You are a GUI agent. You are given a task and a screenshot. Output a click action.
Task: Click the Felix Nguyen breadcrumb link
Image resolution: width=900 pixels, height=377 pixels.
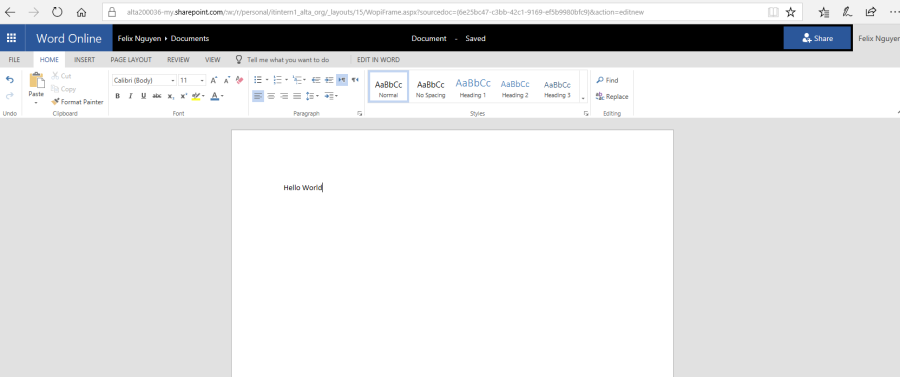[139, 38]
